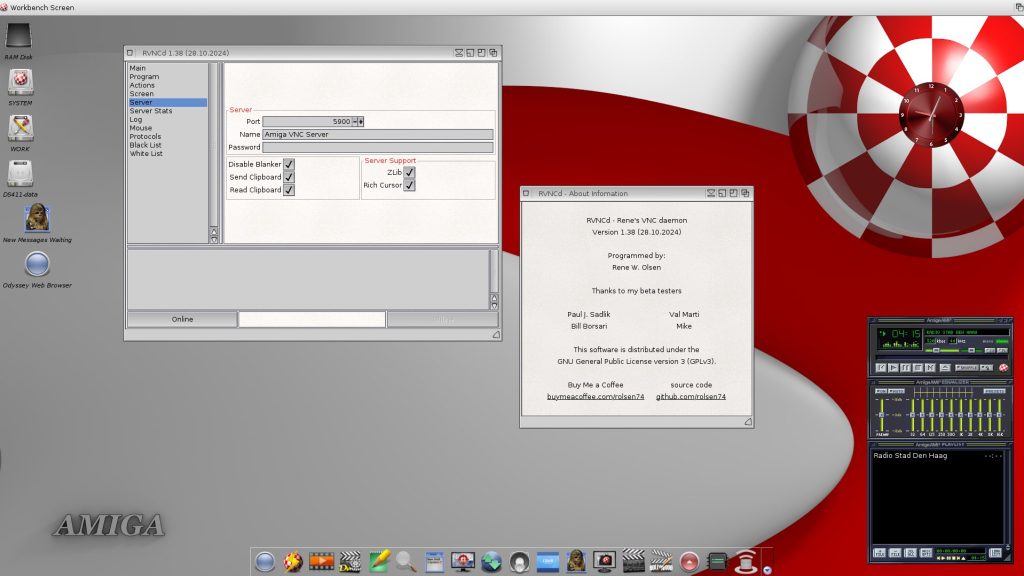Launch the green notepad with pencil dock icon
Viewport: 1024px width, 576px height.
click(x=379, y=561)
